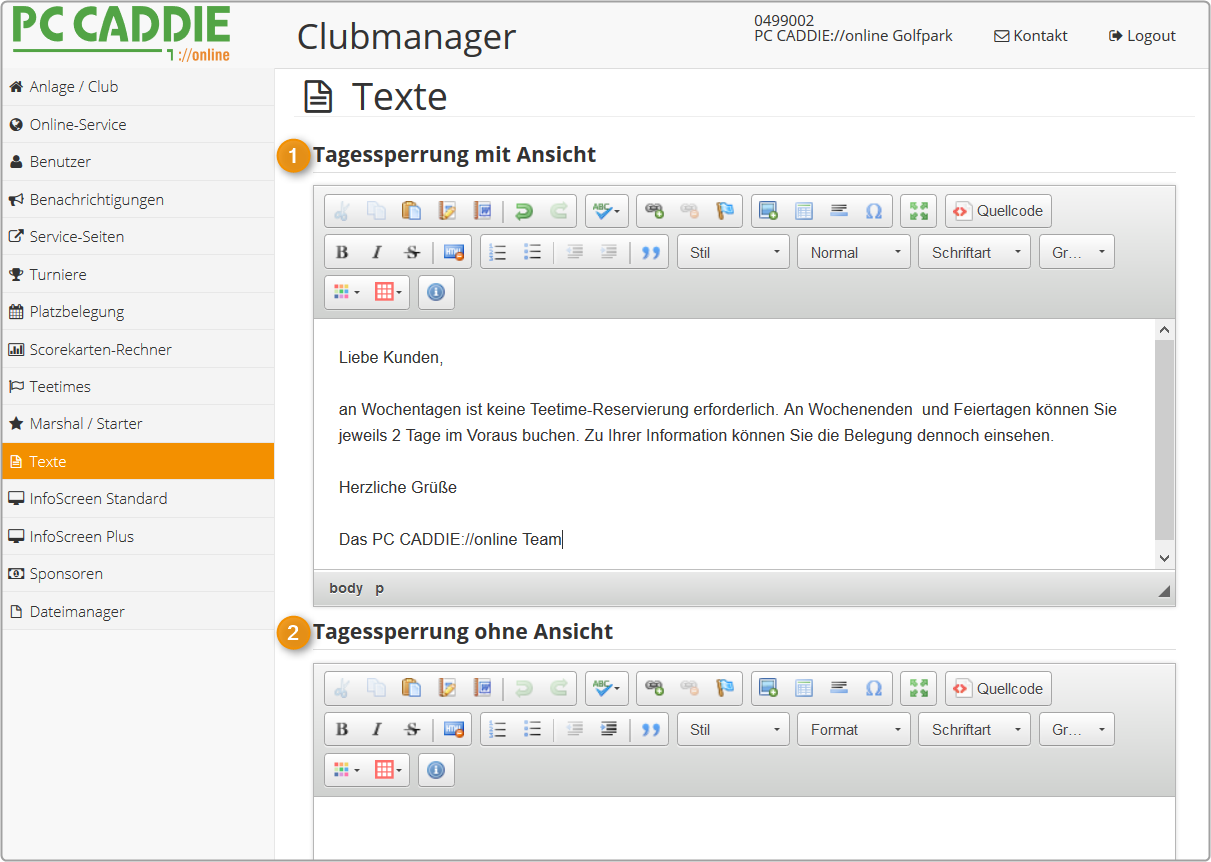The height and width of the screenshot is (862, 1211).
Task: Insert anchor flag in mit Ansicht editor
Action: coord(724,211)
